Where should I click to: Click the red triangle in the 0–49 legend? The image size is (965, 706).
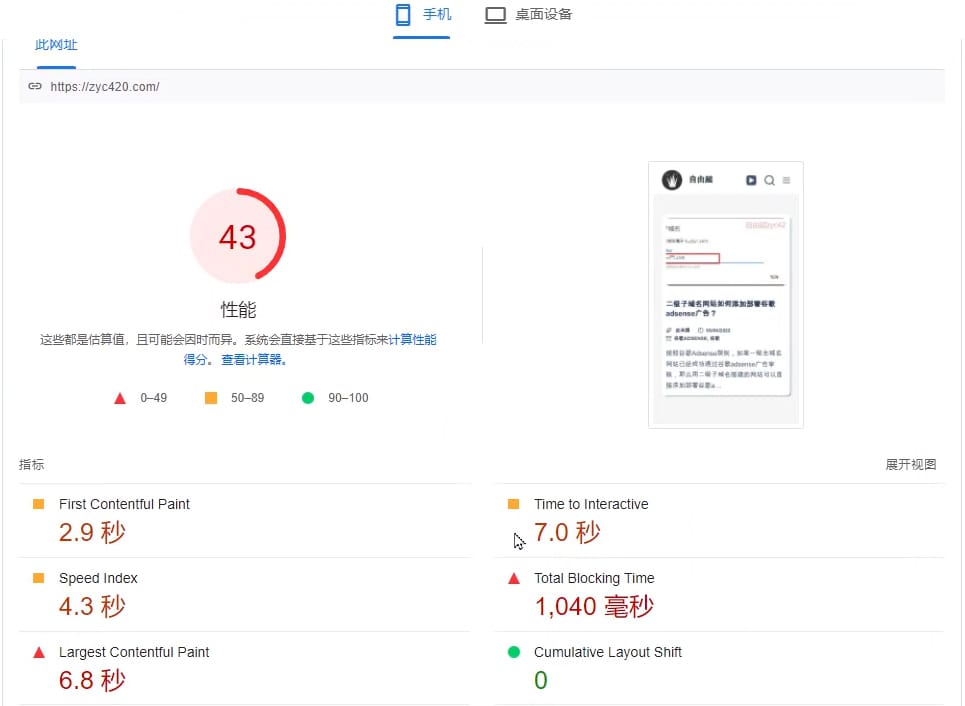click(x=120, y=397)
